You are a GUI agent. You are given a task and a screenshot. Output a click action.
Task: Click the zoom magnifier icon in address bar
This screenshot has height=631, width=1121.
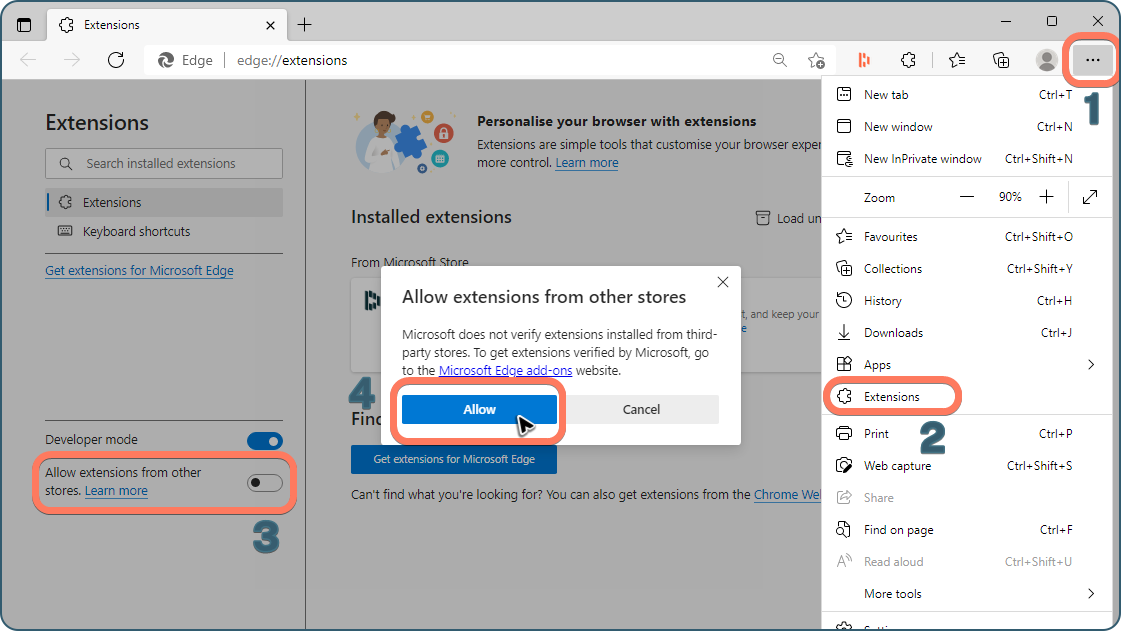[x=779, y=60]
